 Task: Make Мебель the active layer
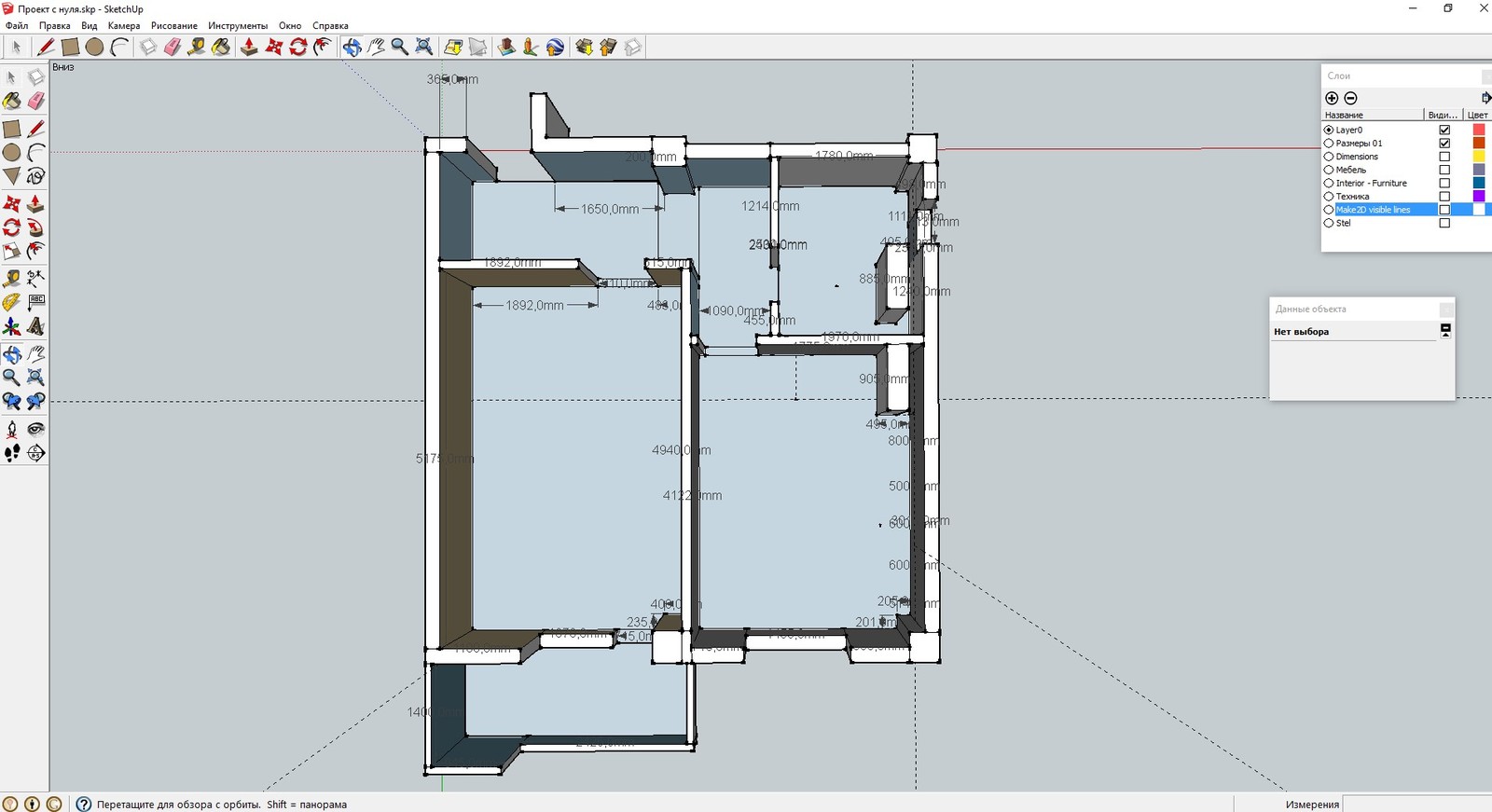(x=1329, y=170)
